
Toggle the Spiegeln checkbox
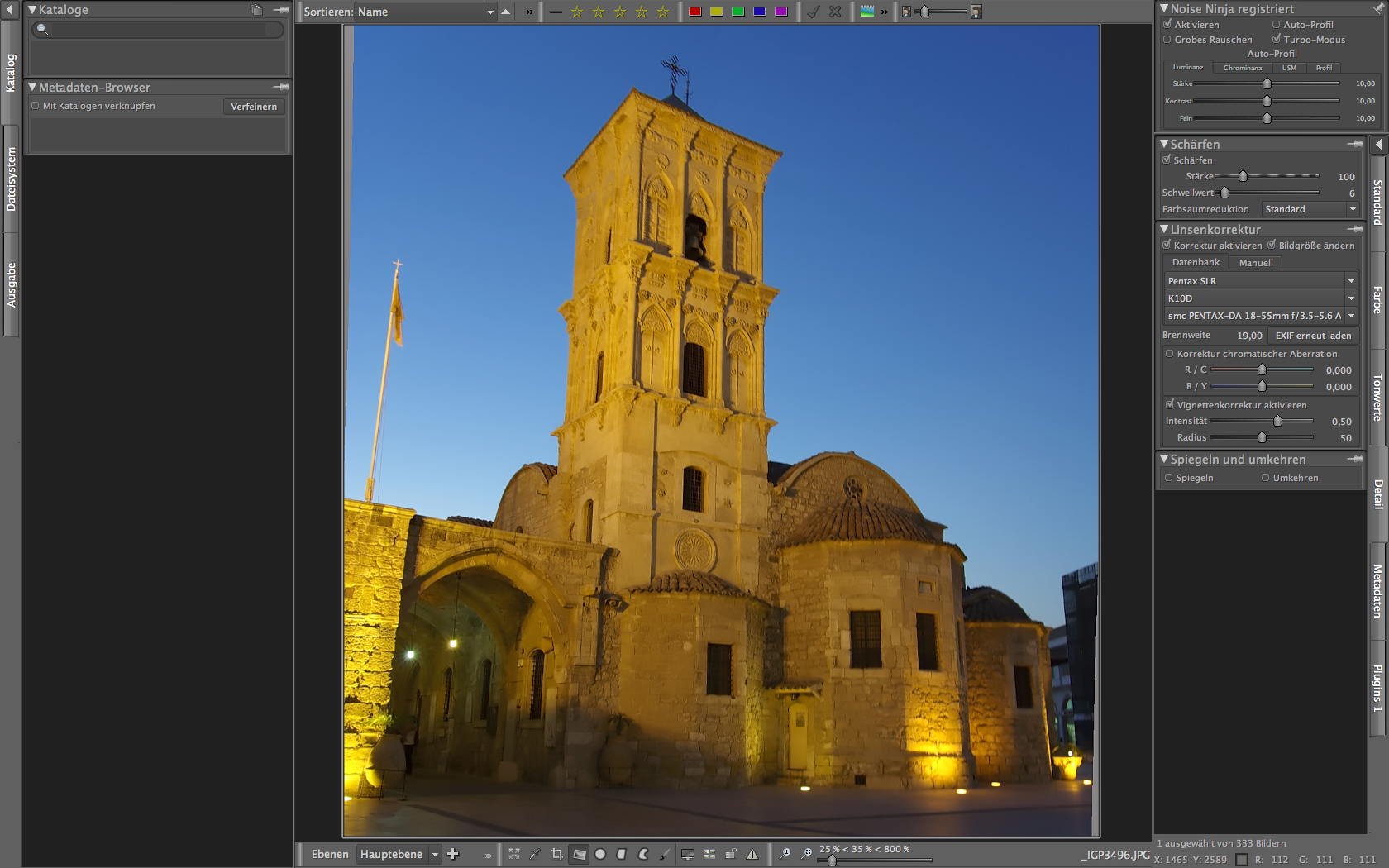click(1169, 478)
